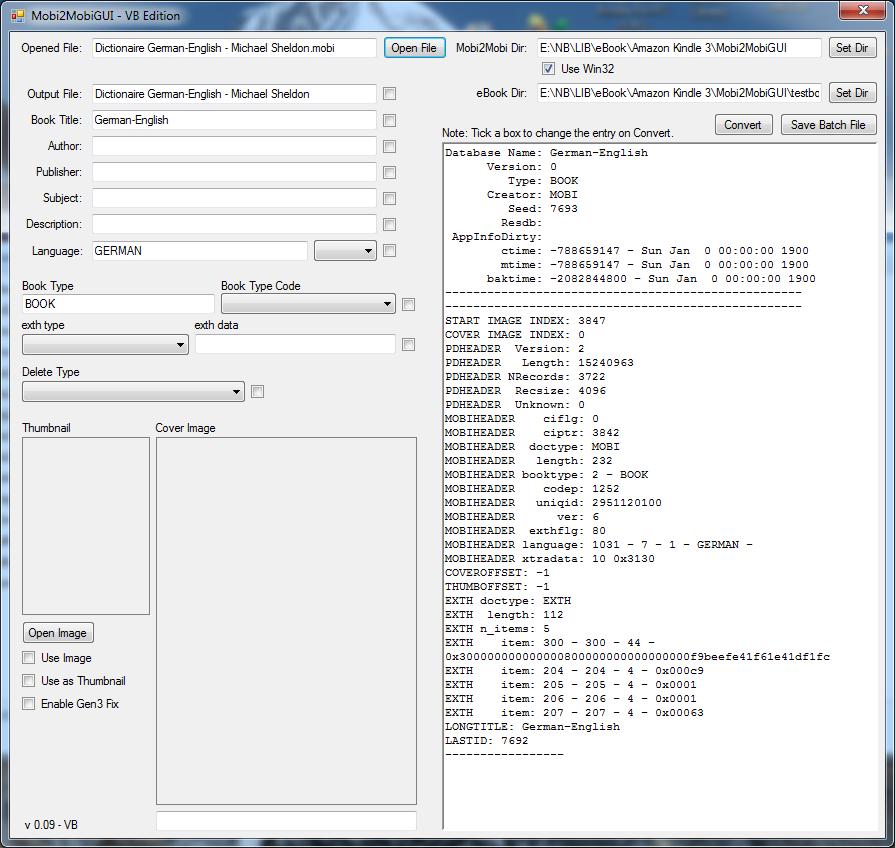Toggle the Use as Thumbnail checkbox
The height and width of the screenshot is (848, 895).
29,681
